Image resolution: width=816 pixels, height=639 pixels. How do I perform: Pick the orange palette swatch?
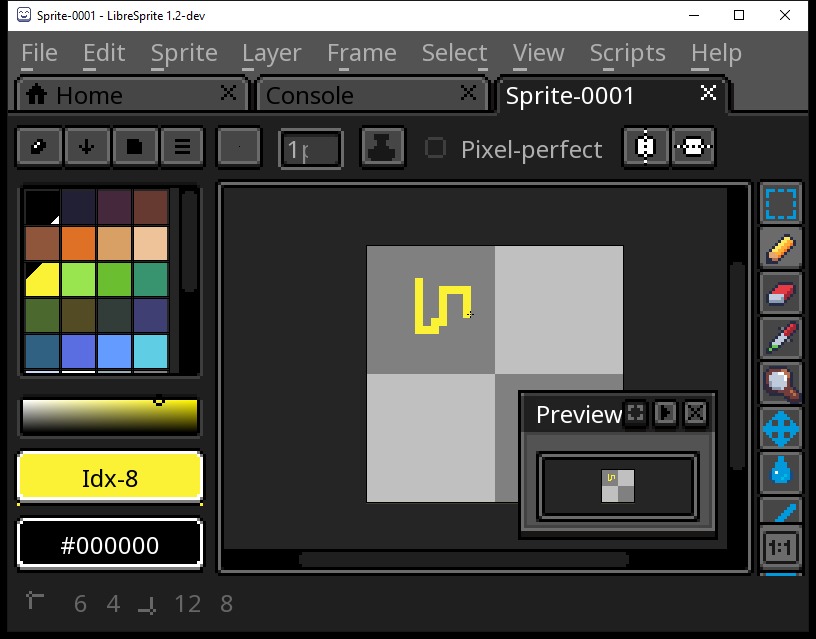pos(78,243)
